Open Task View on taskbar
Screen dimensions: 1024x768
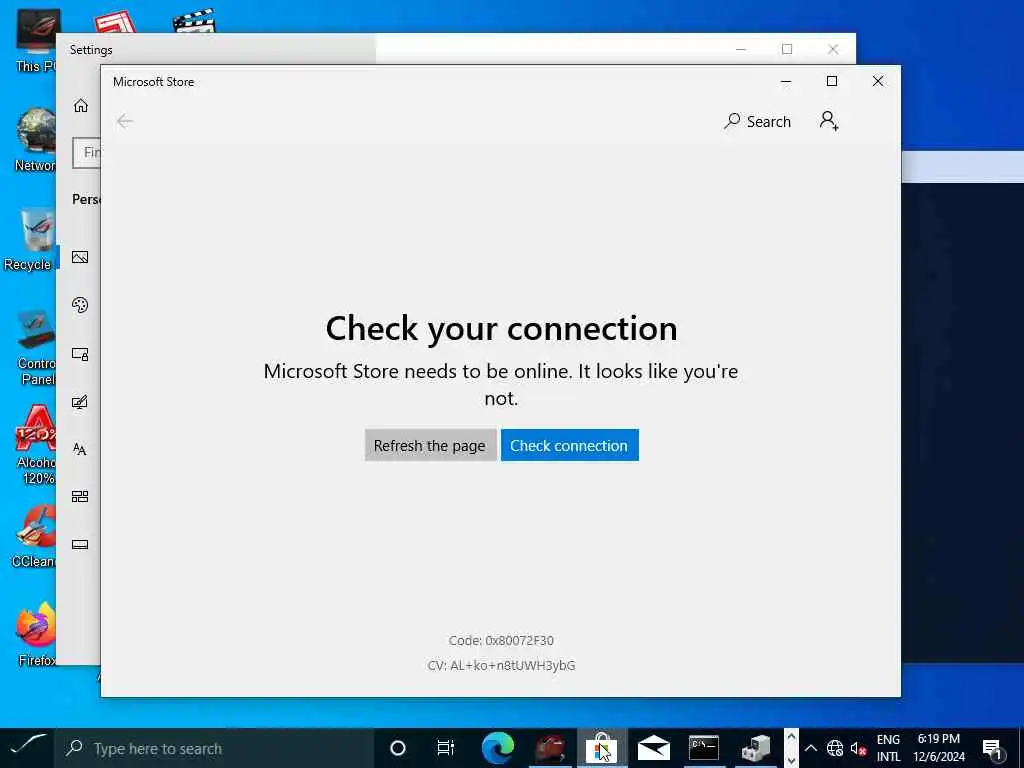click(445, 748)
